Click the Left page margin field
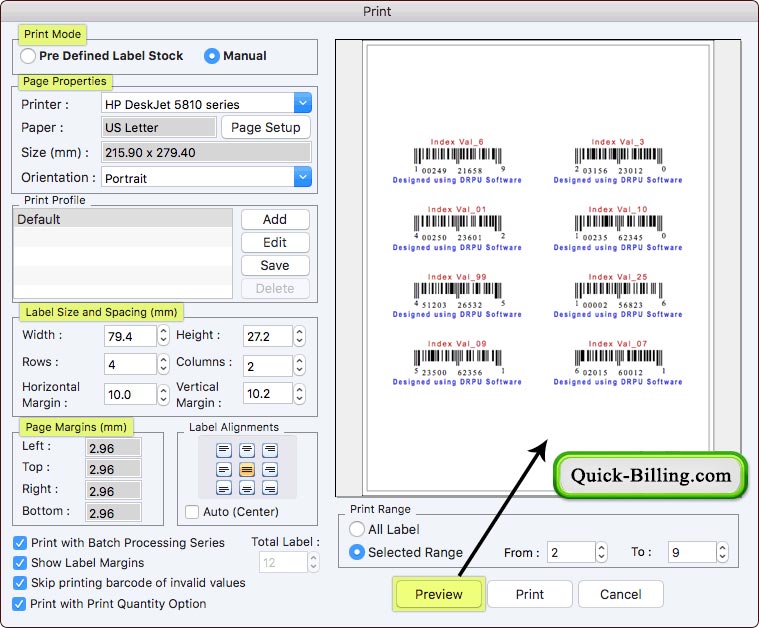Image resolution: width=759 pixels, height=628 pixels. (113, 448)
